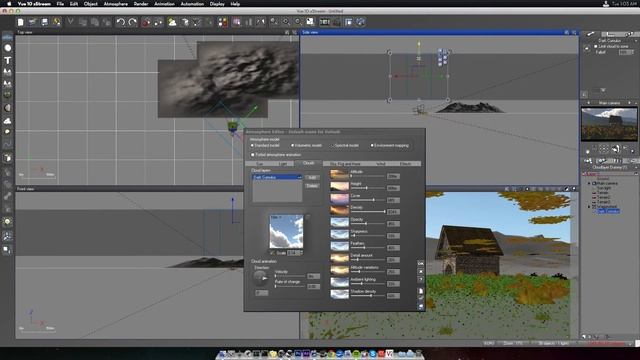Screen dimensions: 640x360
Task: Click the checkered render toolbar icon
Action: (310, 22)
